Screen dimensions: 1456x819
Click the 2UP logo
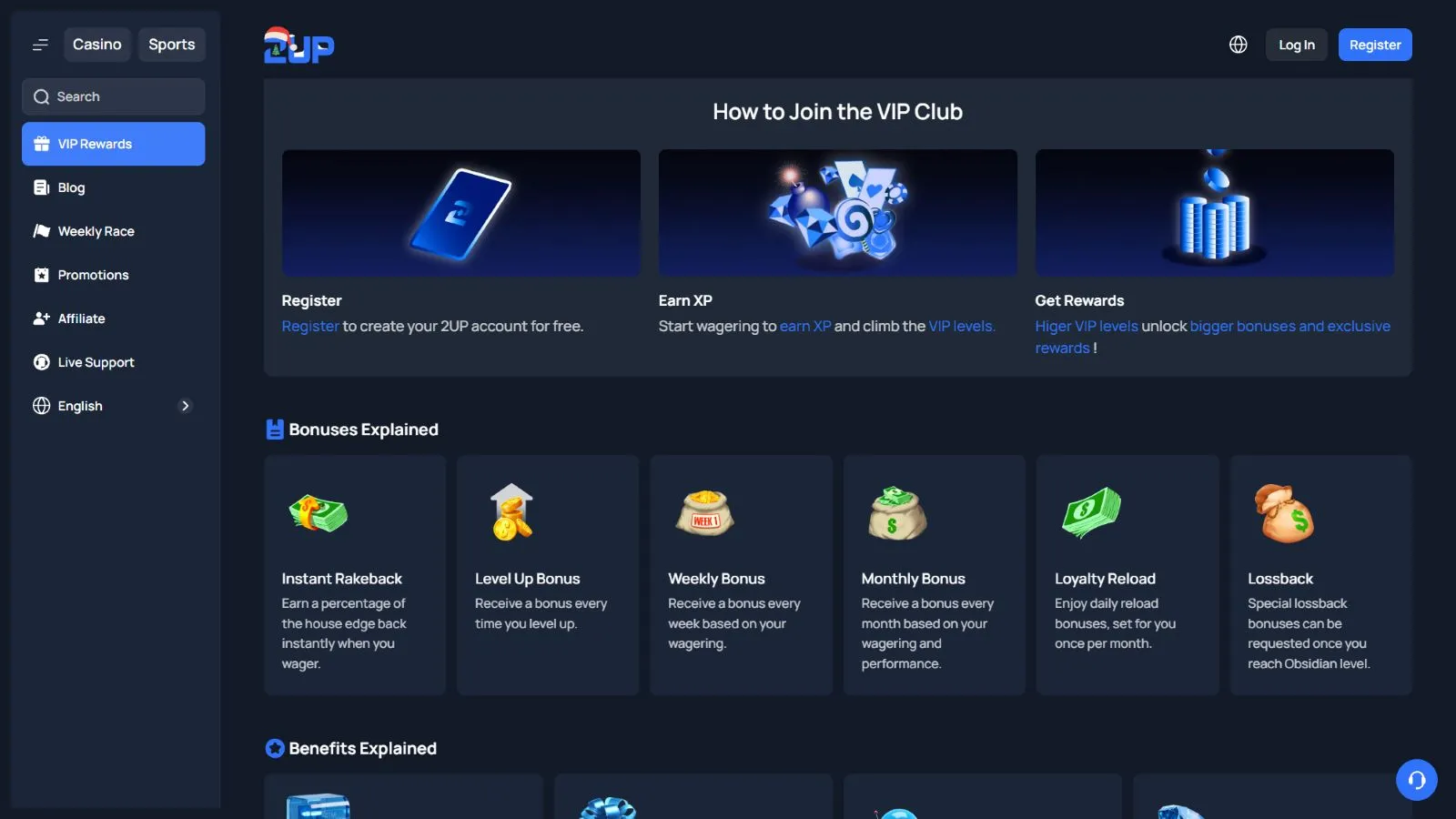pos(298,45)
